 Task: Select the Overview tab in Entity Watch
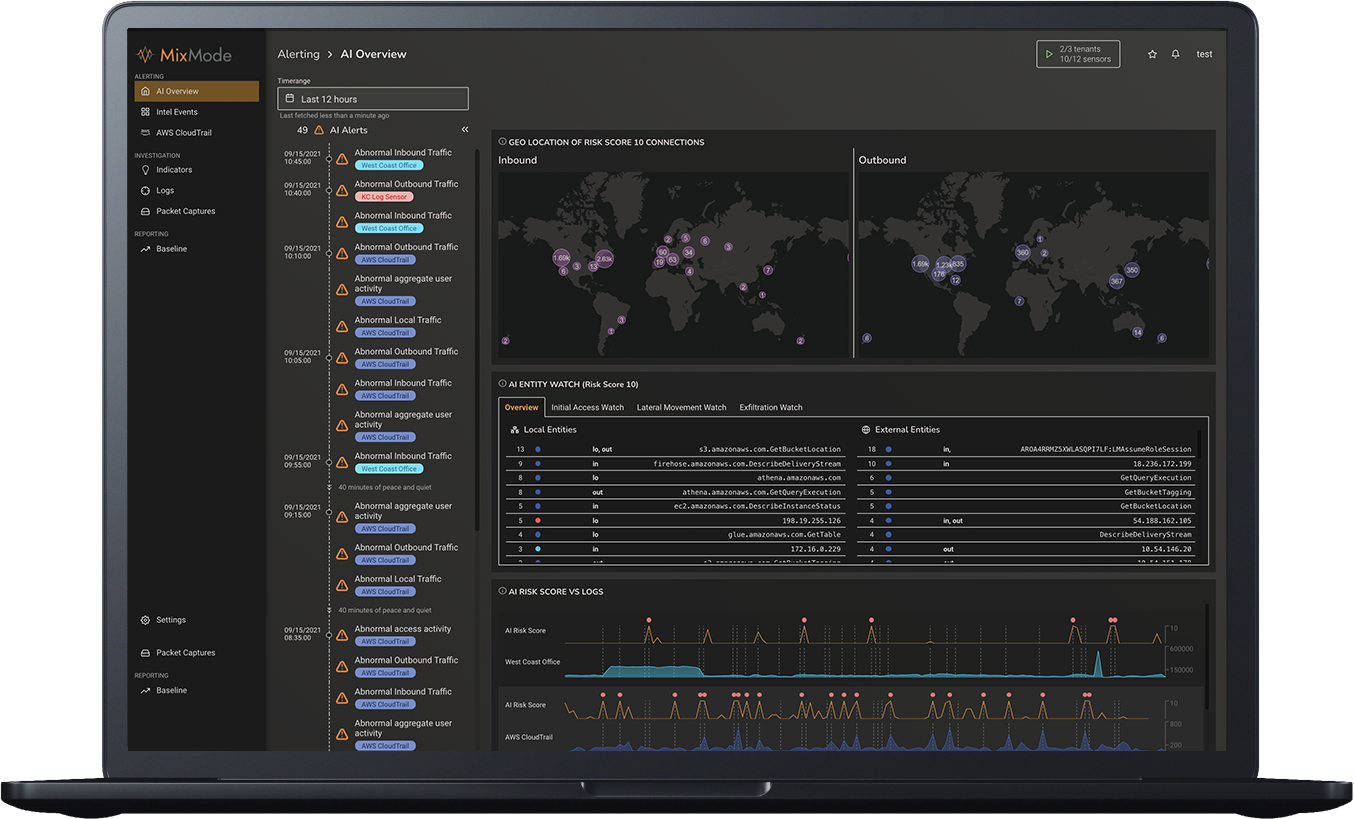tap(522, 407)
